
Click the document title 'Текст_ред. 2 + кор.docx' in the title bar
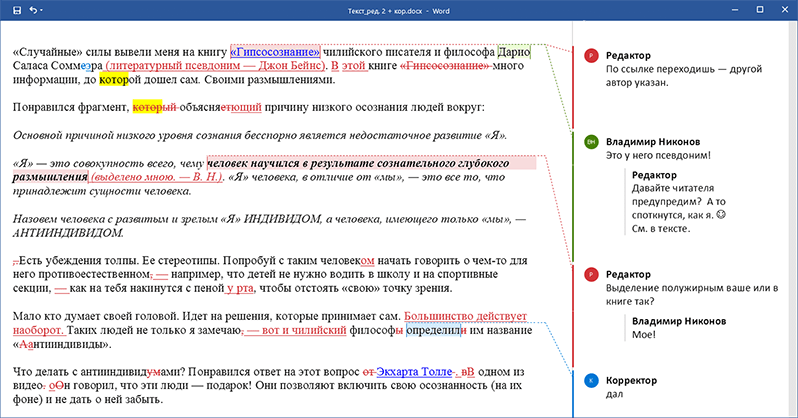(385, 11)
